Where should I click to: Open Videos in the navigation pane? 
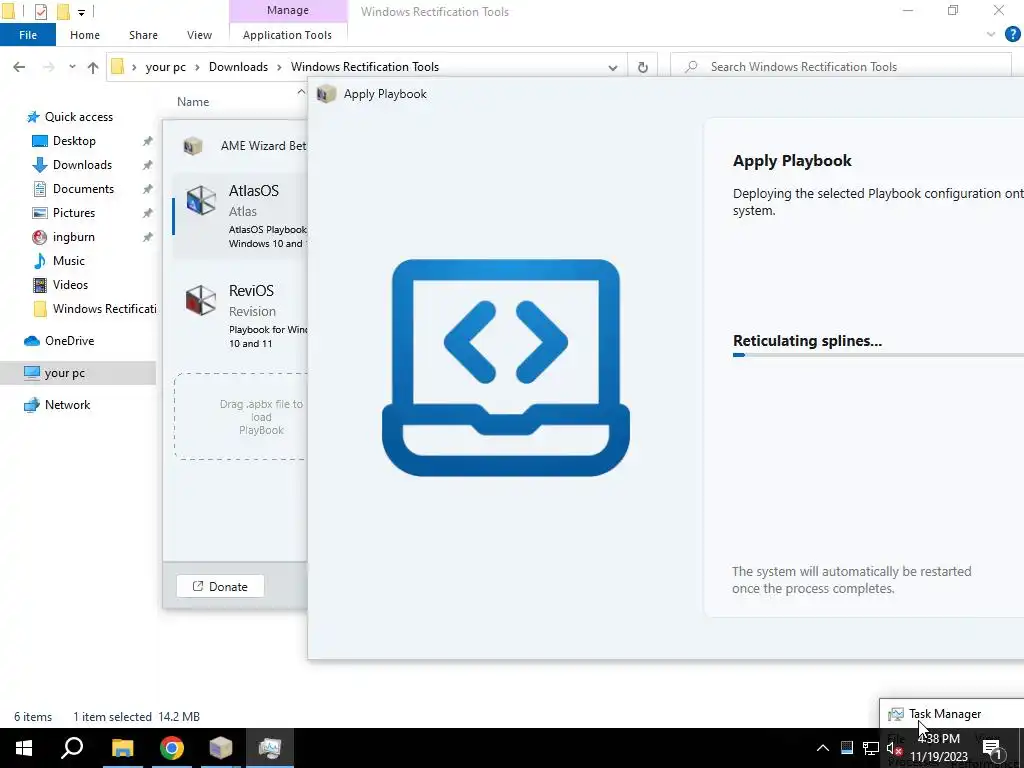pos(70,285)
